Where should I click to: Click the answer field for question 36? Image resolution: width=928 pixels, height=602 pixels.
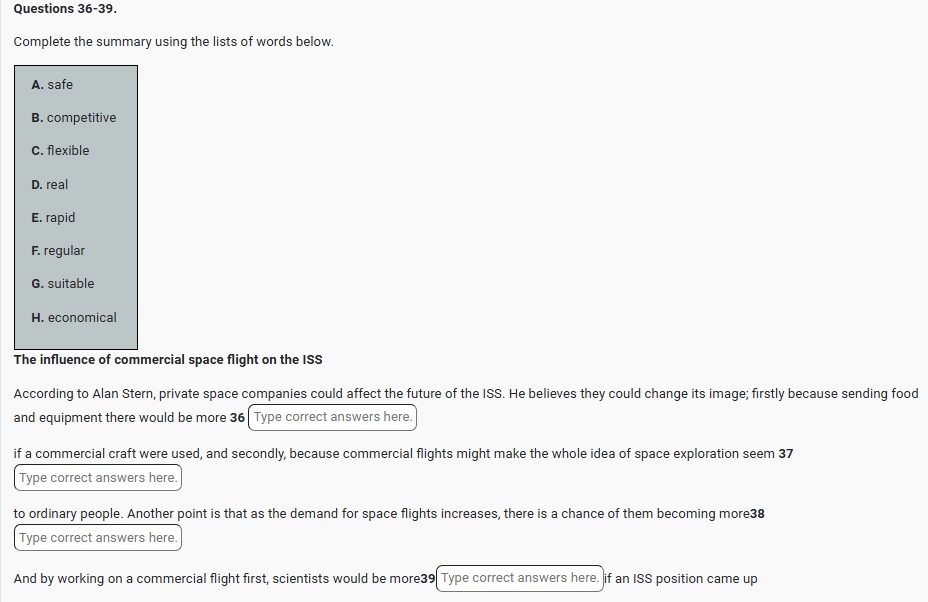point(332,417)
